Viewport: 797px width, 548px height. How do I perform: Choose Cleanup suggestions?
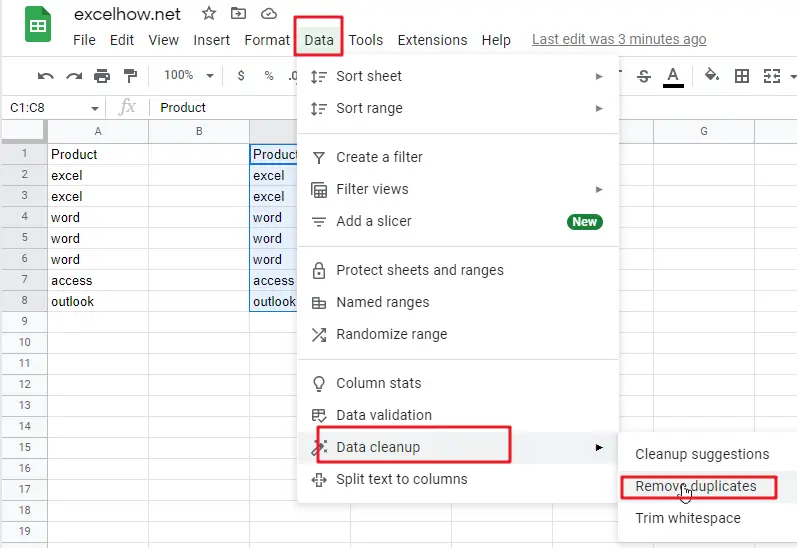708,454
